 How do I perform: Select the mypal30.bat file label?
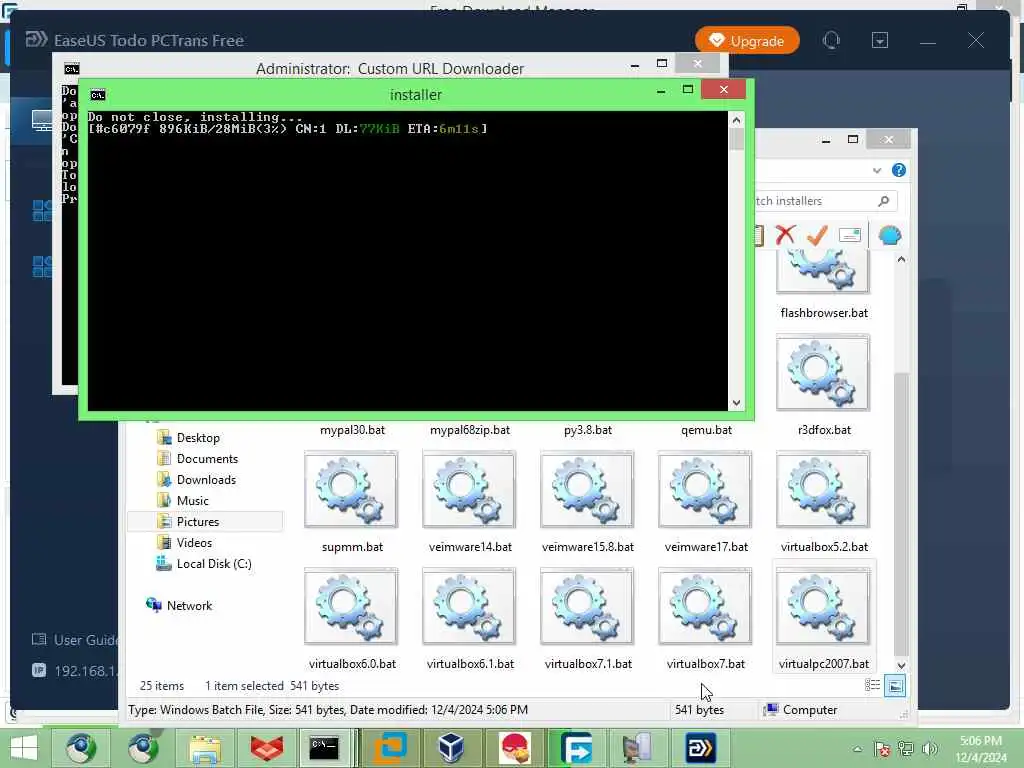click(x=352, y=430)
